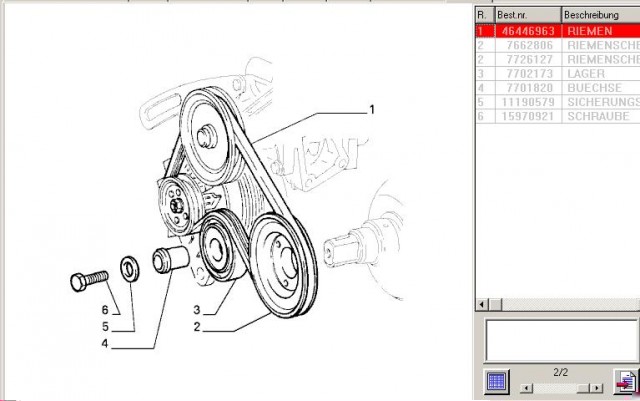Select the LAGER row 7702173
Image resolution: width=640 pixels, height=401 pixels.
[x=555, y=73]
